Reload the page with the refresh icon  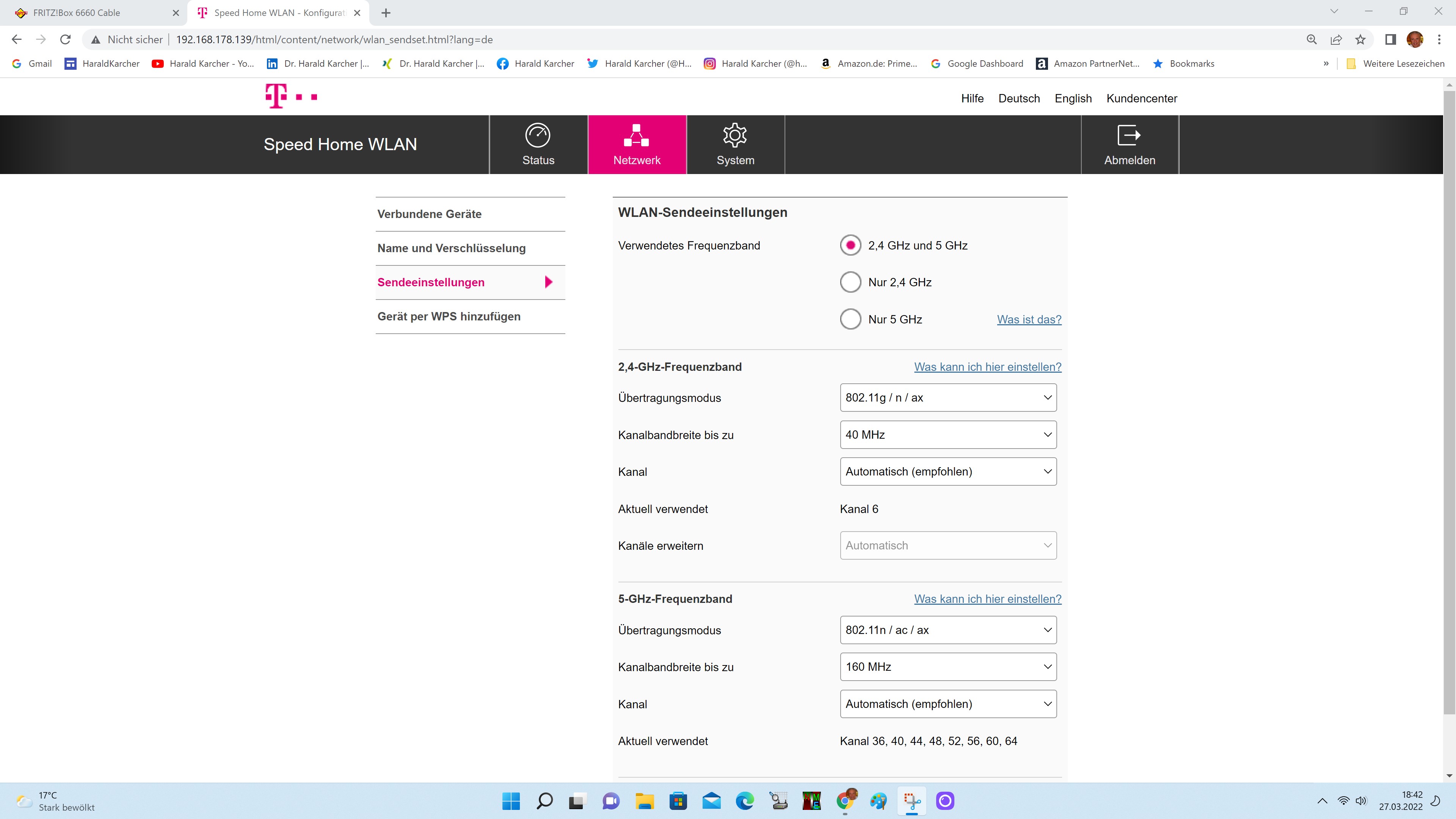(x=66, y=39)
